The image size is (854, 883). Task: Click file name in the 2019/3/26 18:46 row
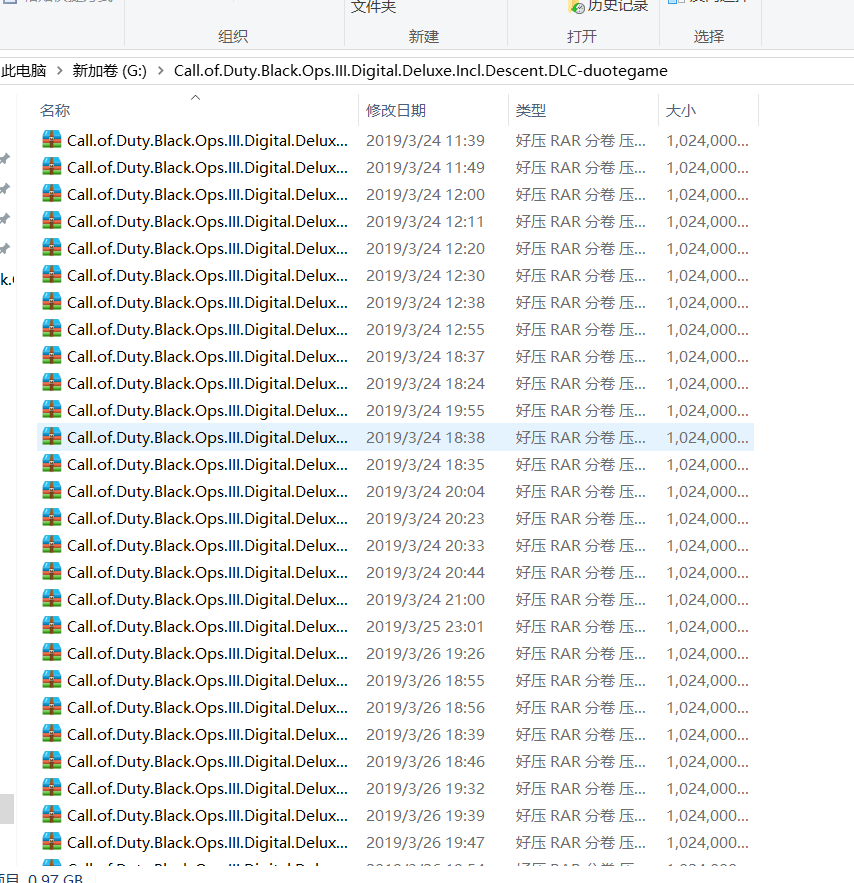(207, 762)
